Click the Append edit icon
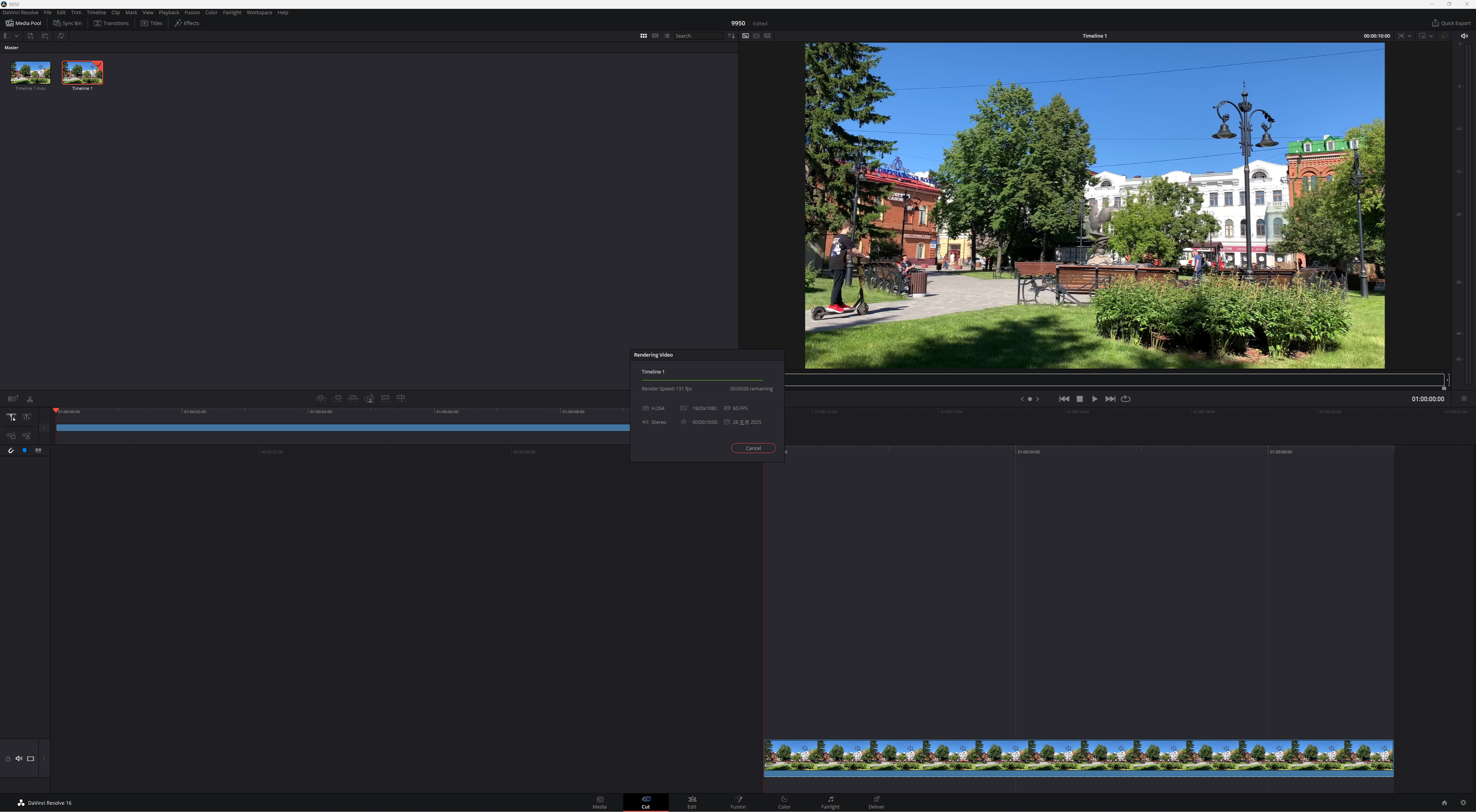This screenshot has width=1476, height=812. click(337, 399)
